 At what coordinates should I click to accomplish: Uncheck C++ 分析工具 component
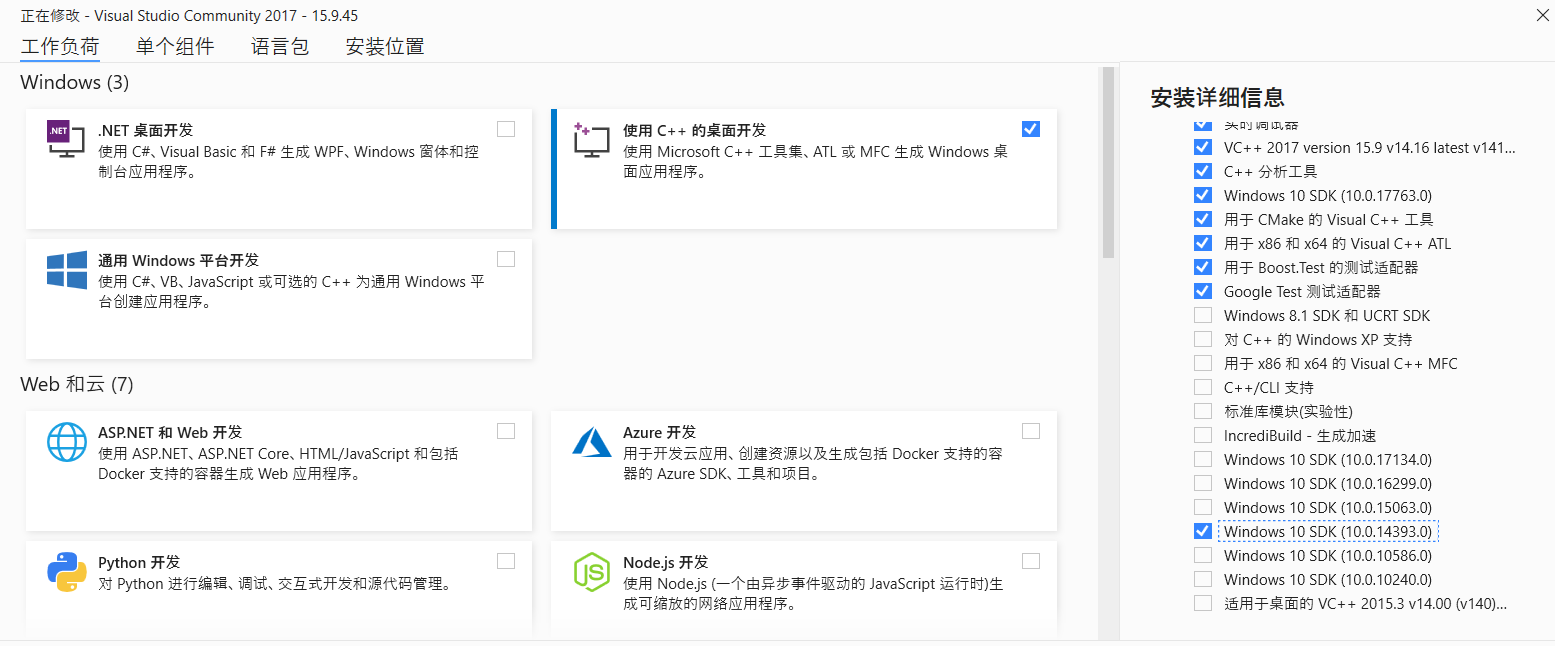coord(1203,171)
